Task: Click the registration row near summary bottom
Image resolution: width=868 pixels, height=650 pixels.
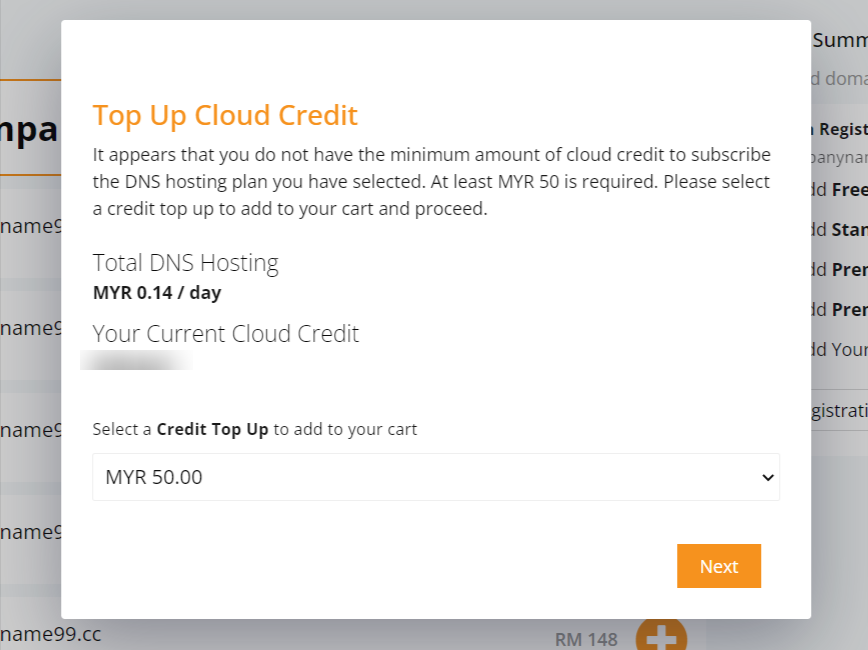Action: coord(839,410)
